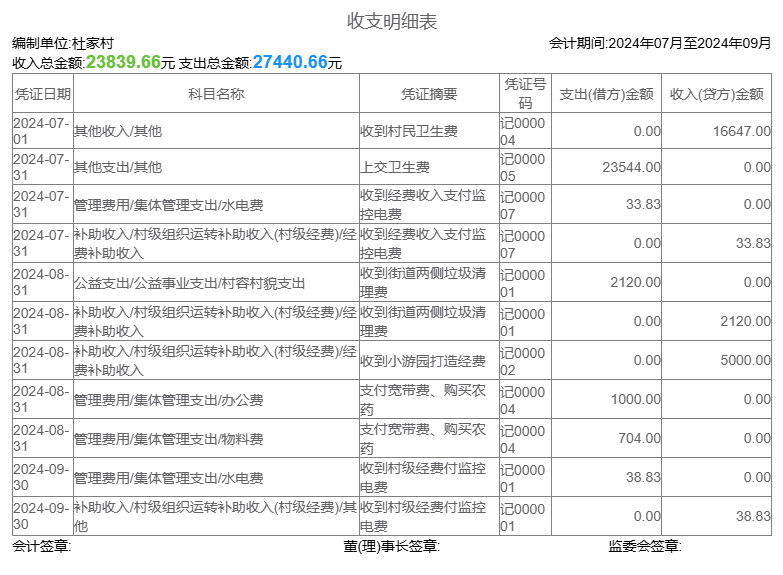Select the 管理费用/集体管理支出/物料费 subject cell
783x575 pixels.
click(168, 438)
